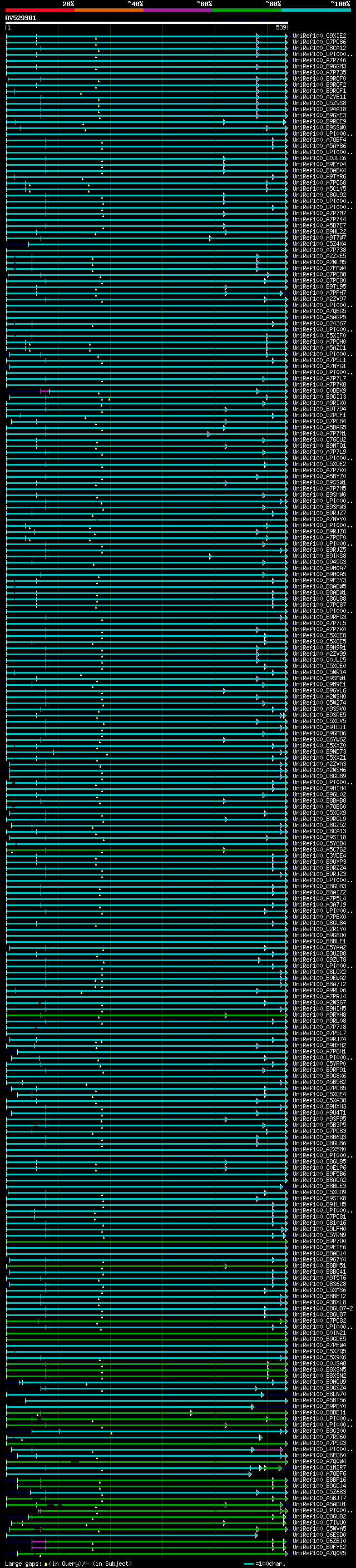The height and width of the screenshot is (1568, 356).
Task: Choose the UniRef100_C3VDE4 entry
Action: [x=319, y=856]
